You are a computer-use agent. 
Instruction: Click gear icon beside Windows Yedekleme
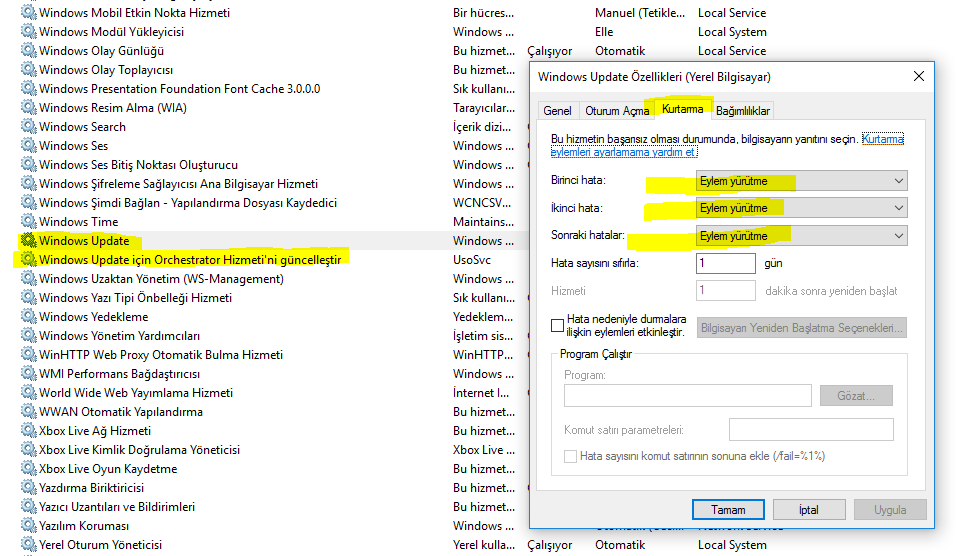pos(29,316)
